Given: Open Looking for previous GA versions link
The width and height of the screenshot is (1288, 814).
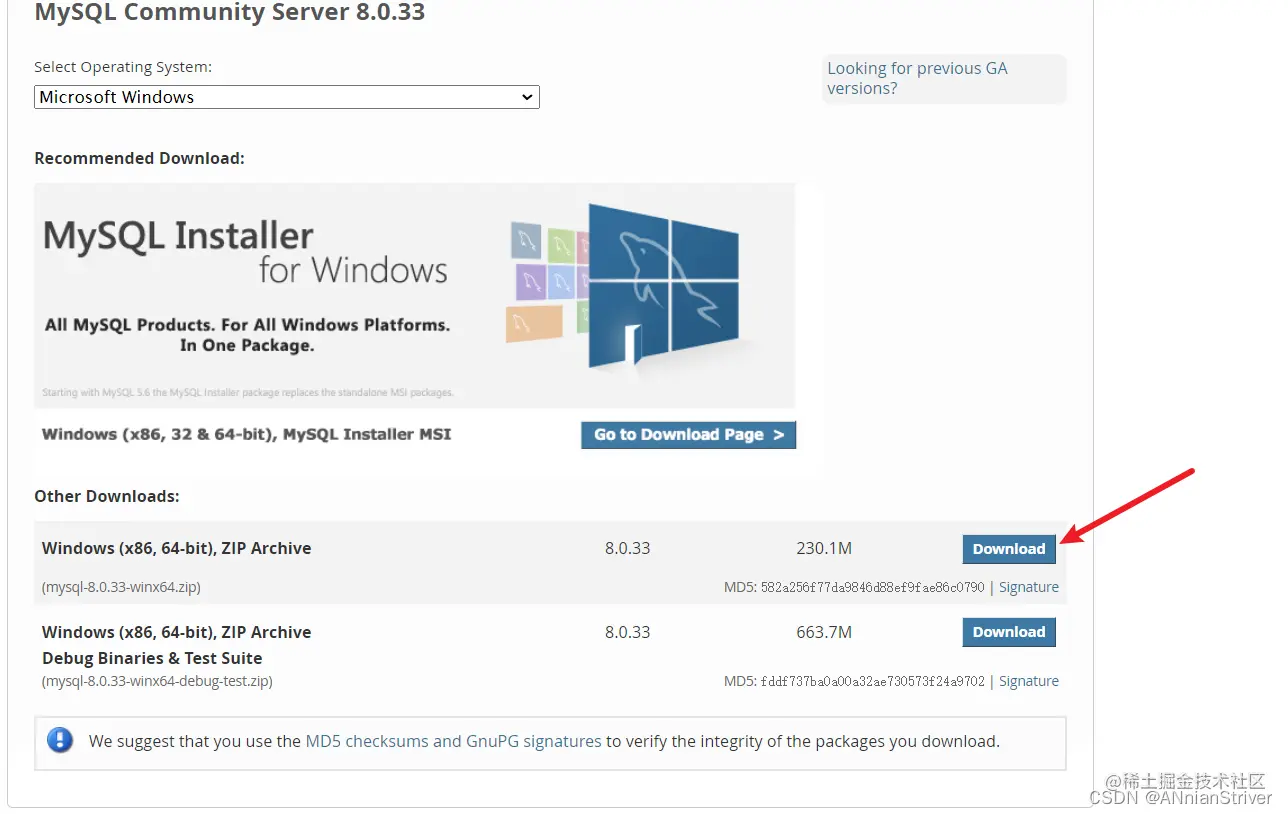Looking at the screenshot, I should 917,78.
